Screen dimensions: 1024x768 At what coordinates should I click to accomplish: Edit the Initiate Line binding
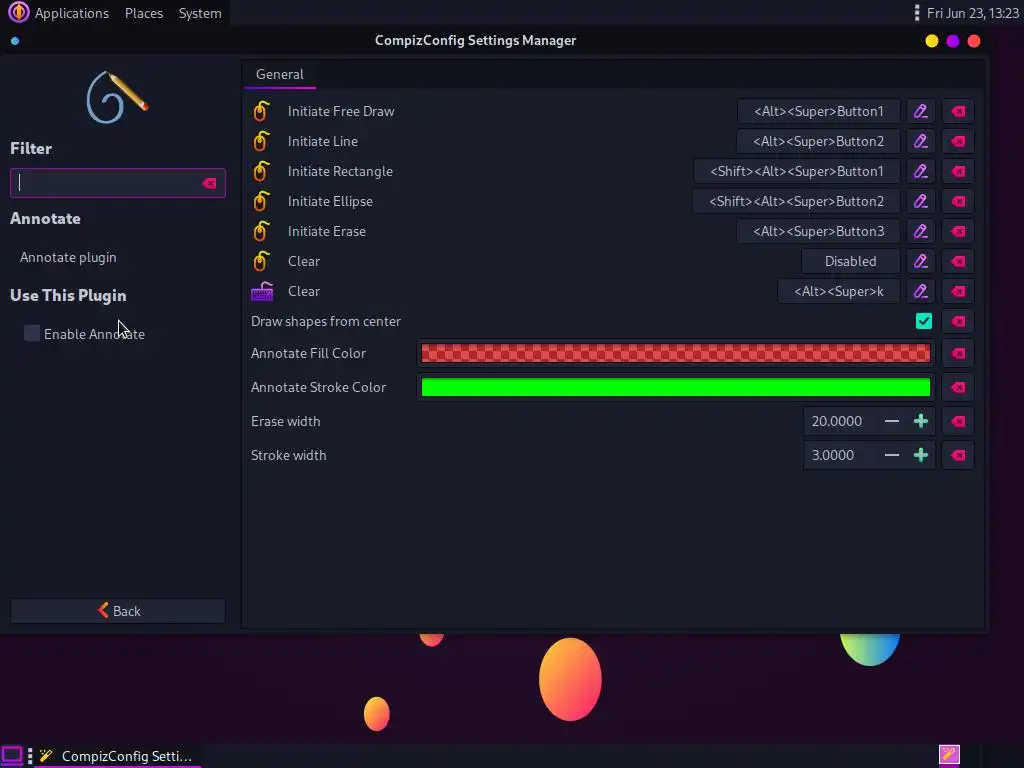coord(921,141)
